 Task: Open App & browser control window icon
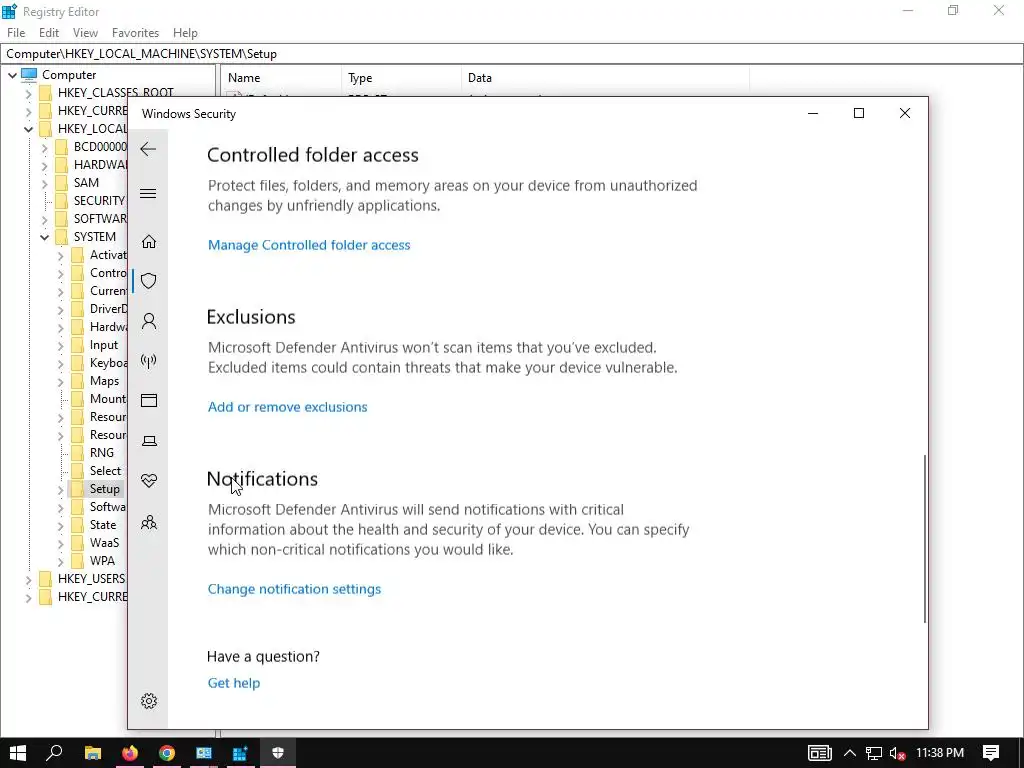click(149, 400)
